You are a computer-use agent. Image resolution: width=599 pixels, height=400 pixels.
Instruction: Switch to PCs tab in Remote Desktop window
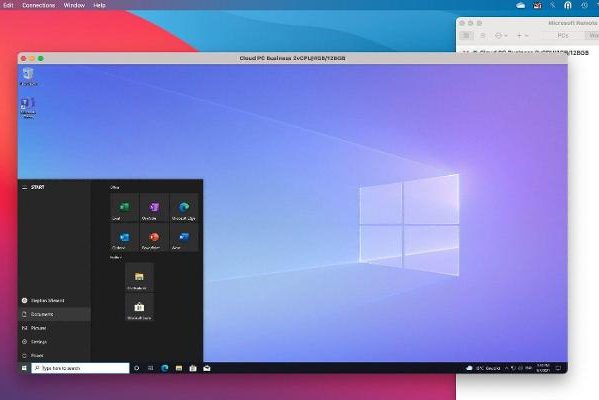[563, 36]
